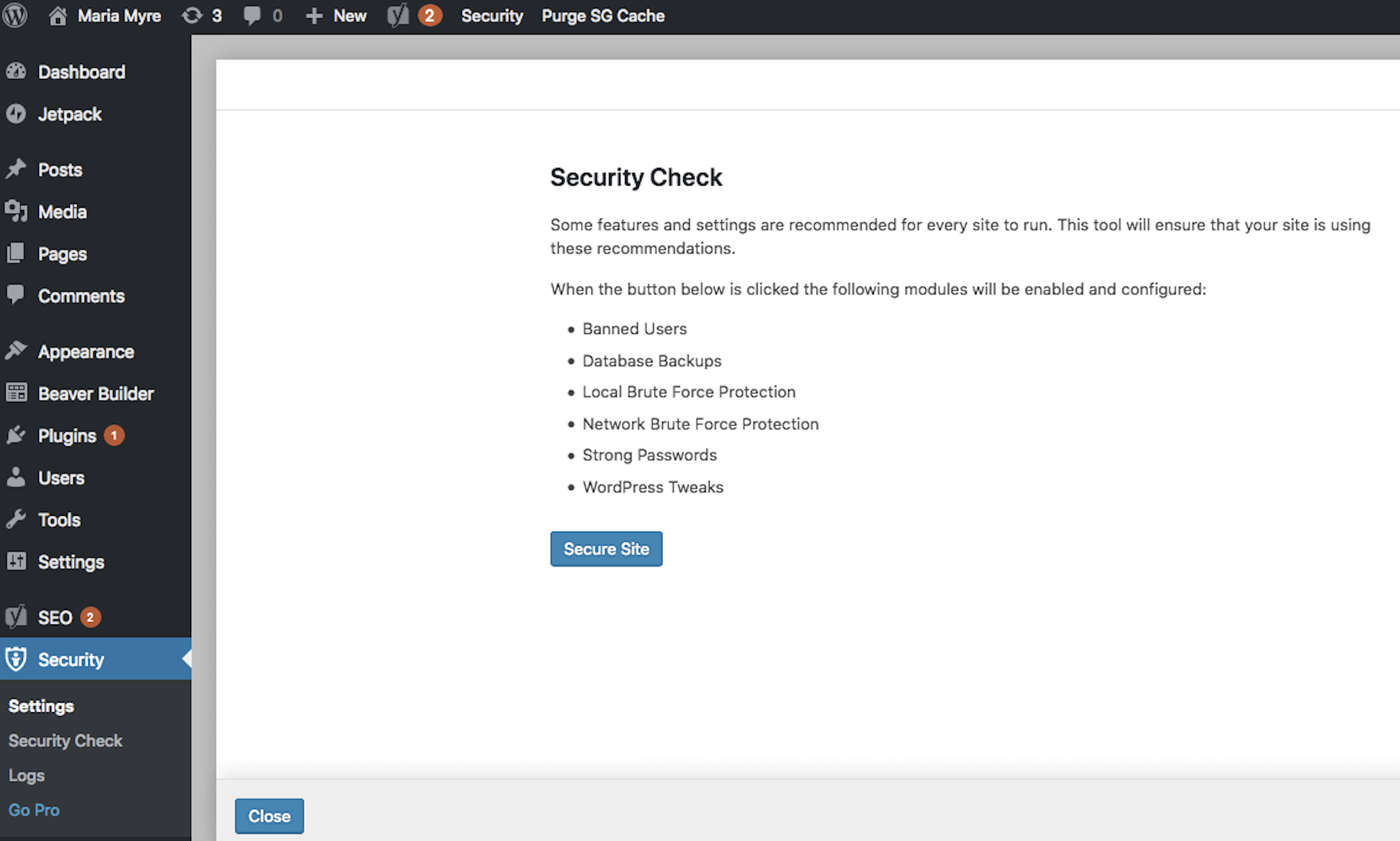Click the Close button
Viewport: 1400px width, 841px height.
click(x=270, y=816)
